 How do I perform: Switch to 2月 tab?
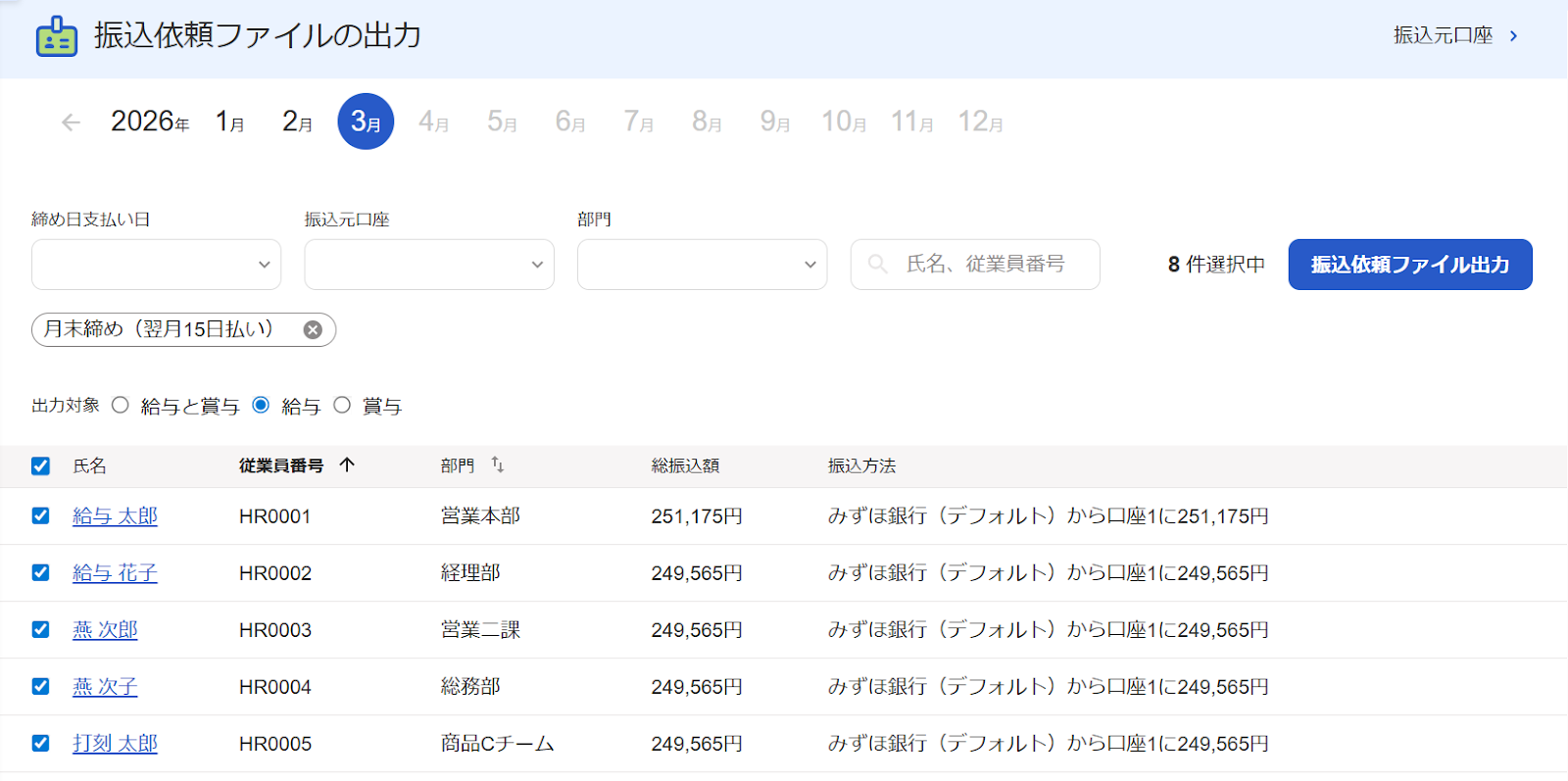click(x=298, y=122)
